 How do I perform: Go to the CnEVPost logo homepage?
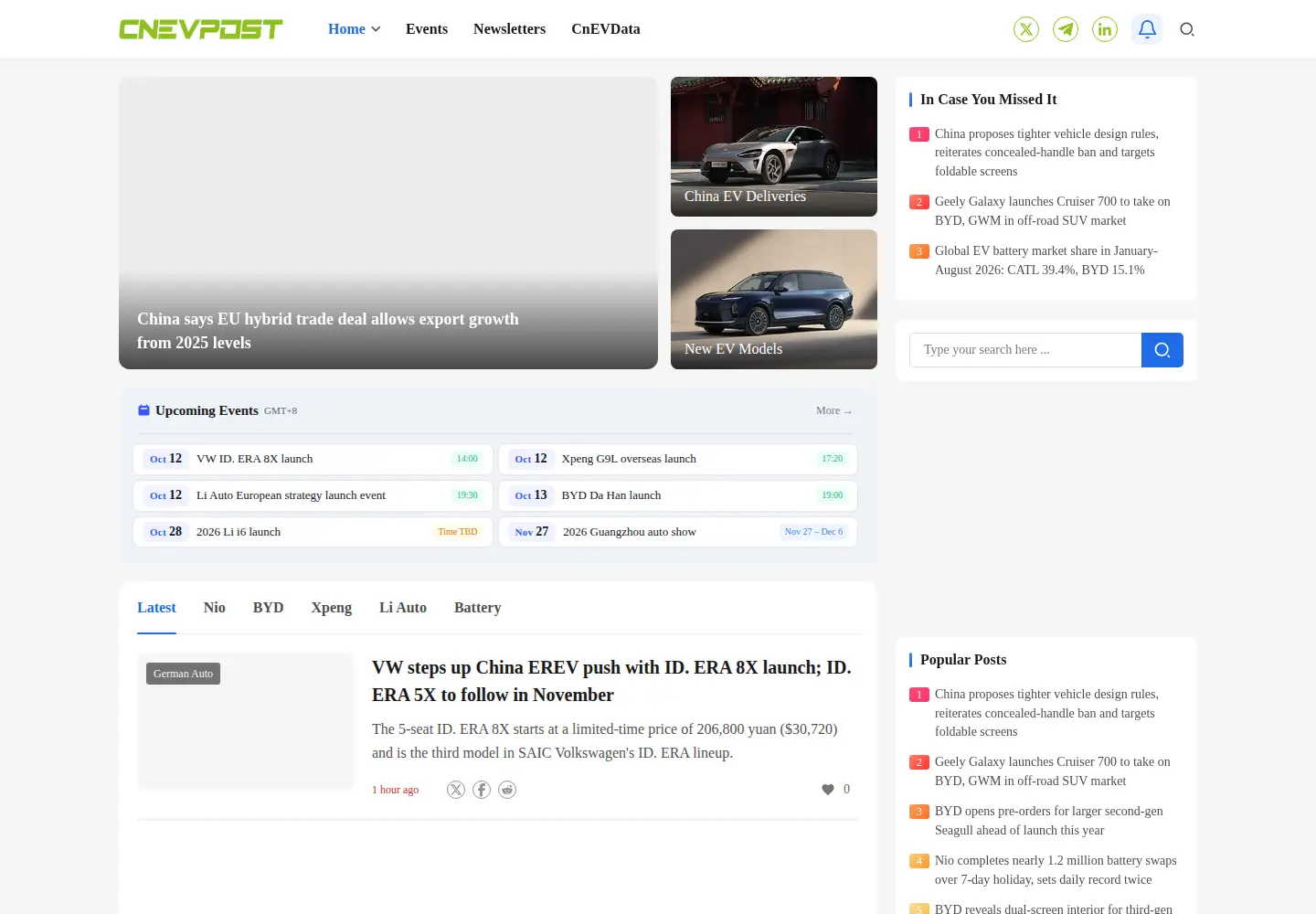pos(201,29)
